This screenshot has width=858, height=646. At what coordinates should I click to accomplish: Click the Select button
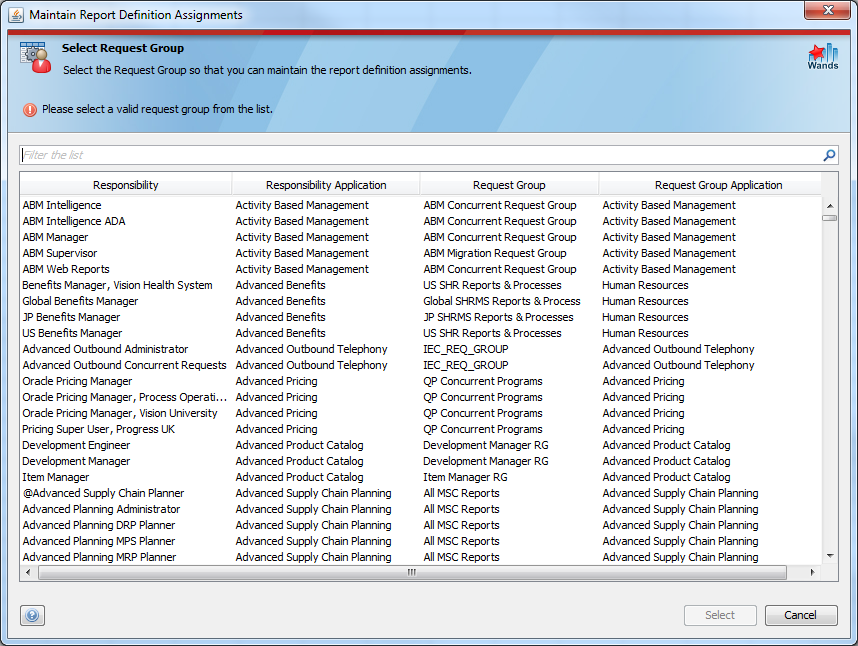(720, 615)
